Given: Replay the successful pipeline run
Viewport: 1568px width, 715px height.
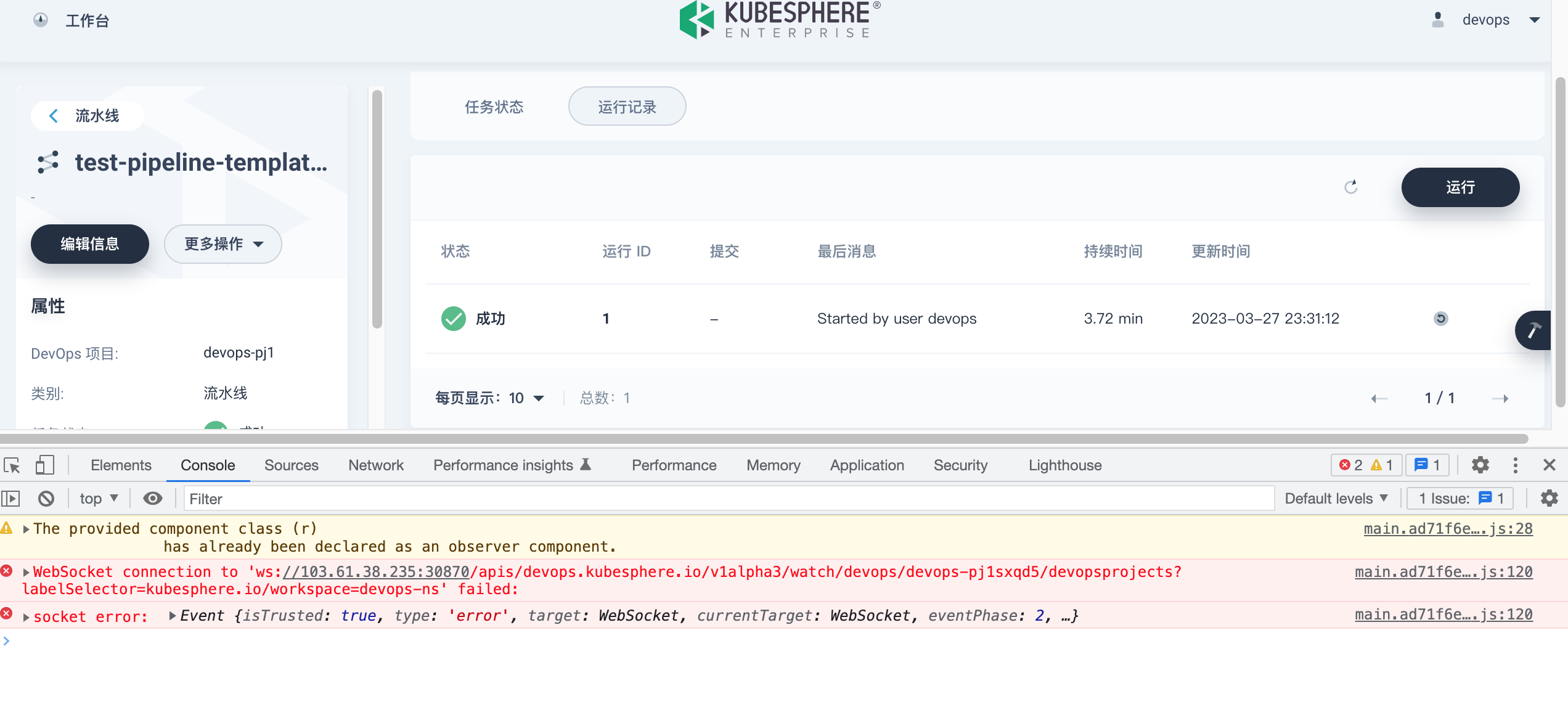Looking at the screenshot, I should click(1441, 319).
